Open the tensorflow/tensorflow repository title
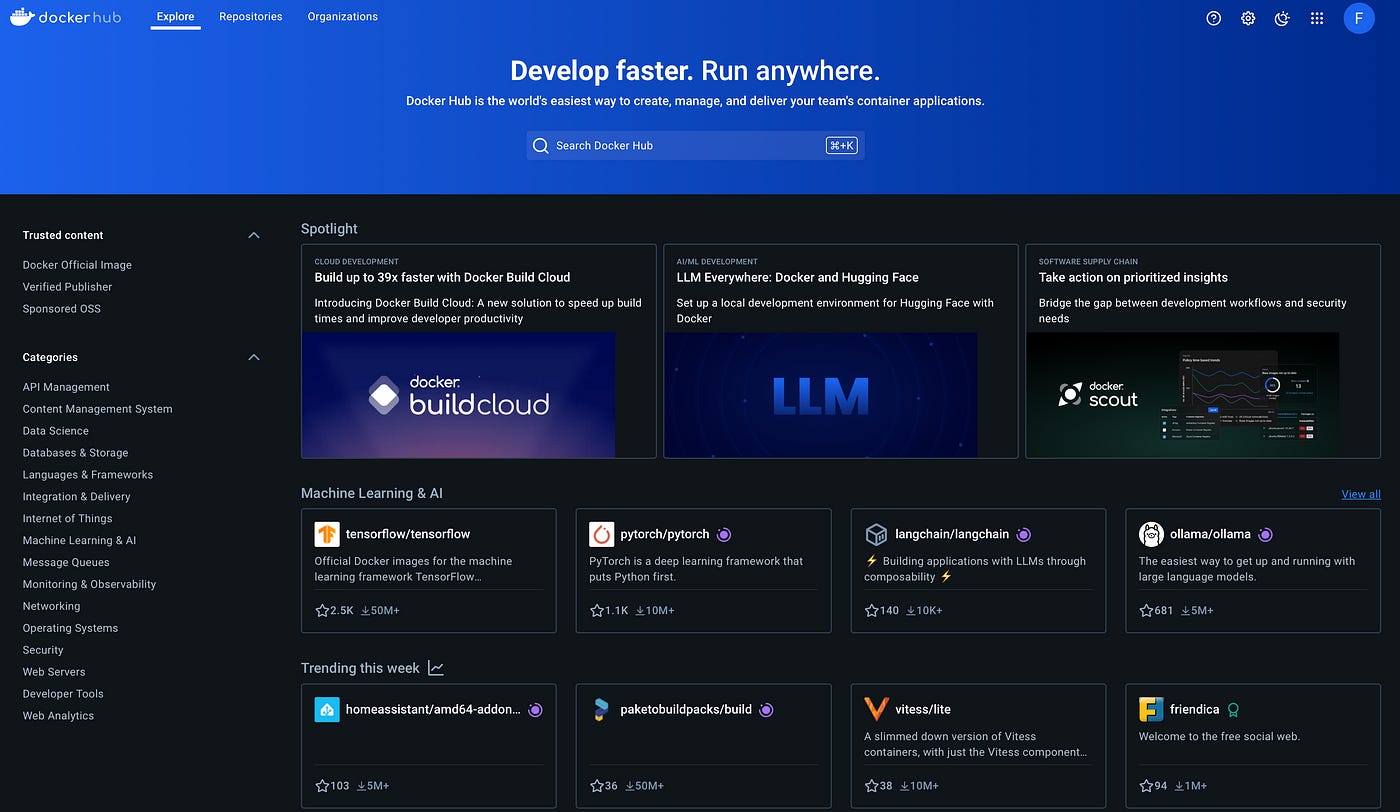Viewport: 1400px width, 812px height. (408, 534)
